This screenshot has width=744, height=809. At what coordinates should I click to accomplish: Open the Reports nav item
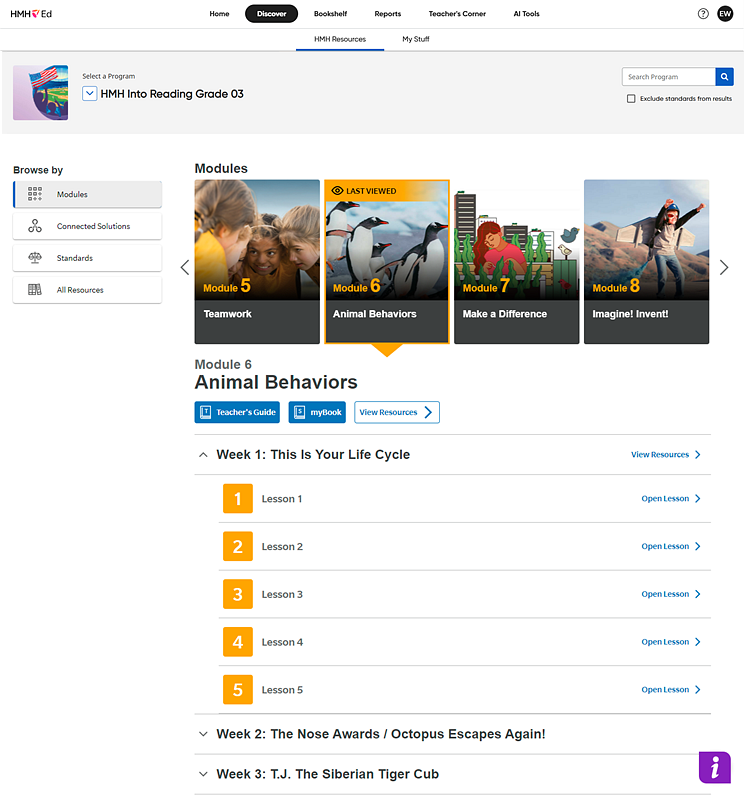point(387,14)
